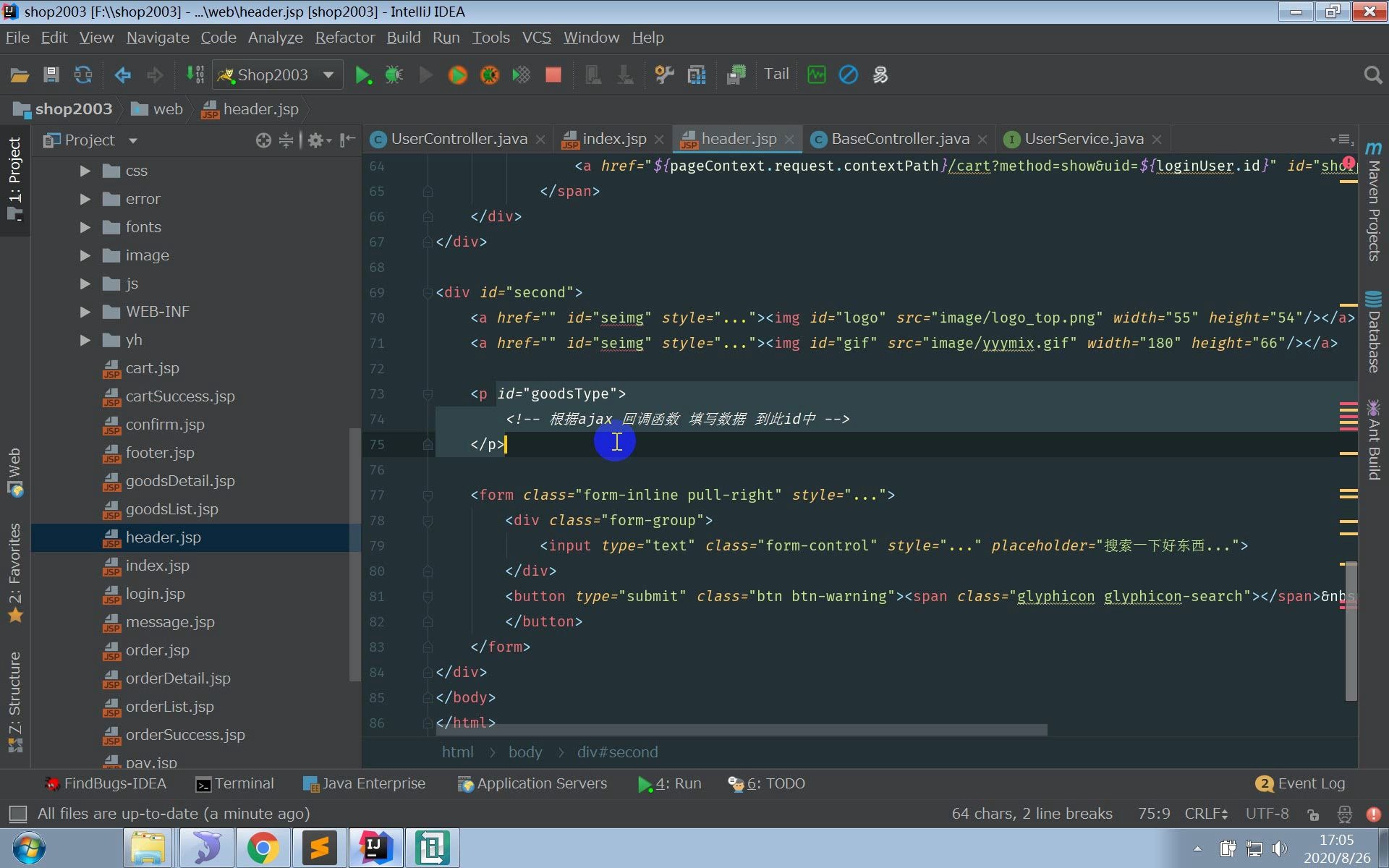Open Search Everywhere magnifier icon

coord(1372,75)
